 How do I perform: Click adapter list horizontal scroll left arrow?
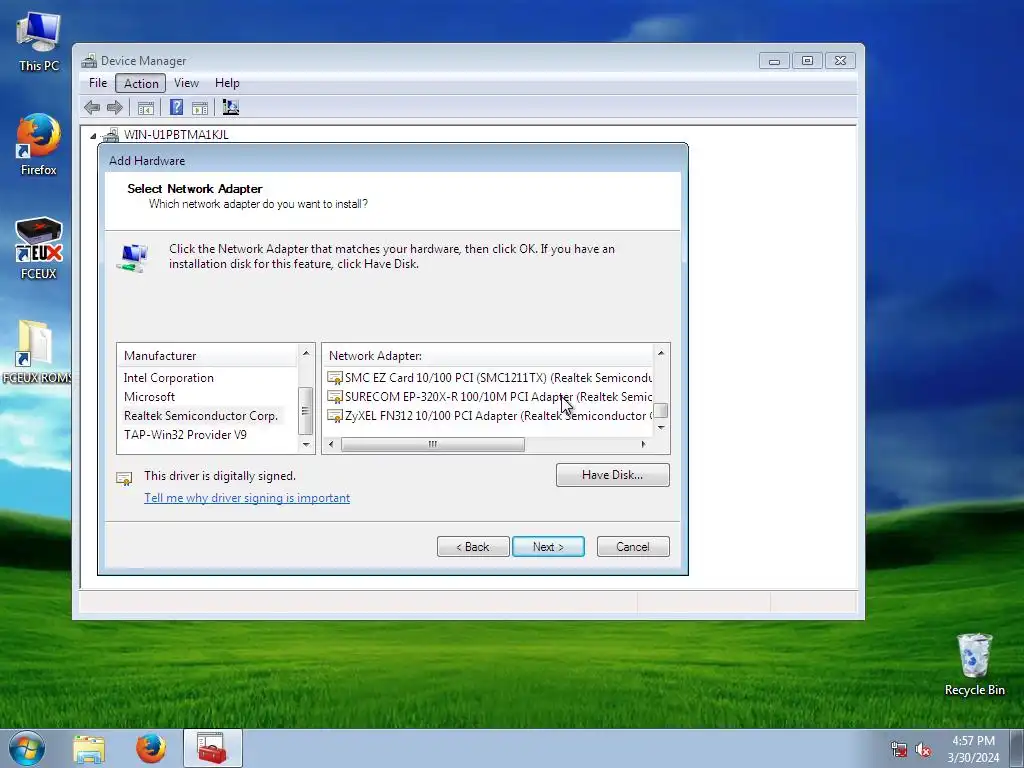[x=332, y=444]
